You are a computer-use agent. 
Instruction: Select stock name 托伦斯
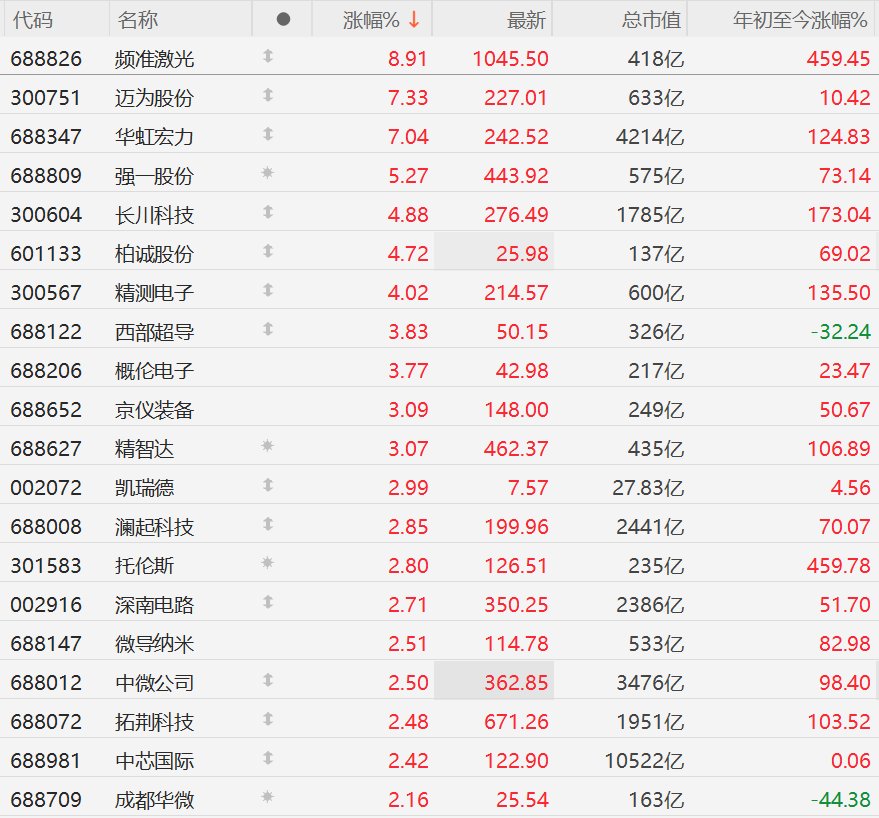click(145, 566)
